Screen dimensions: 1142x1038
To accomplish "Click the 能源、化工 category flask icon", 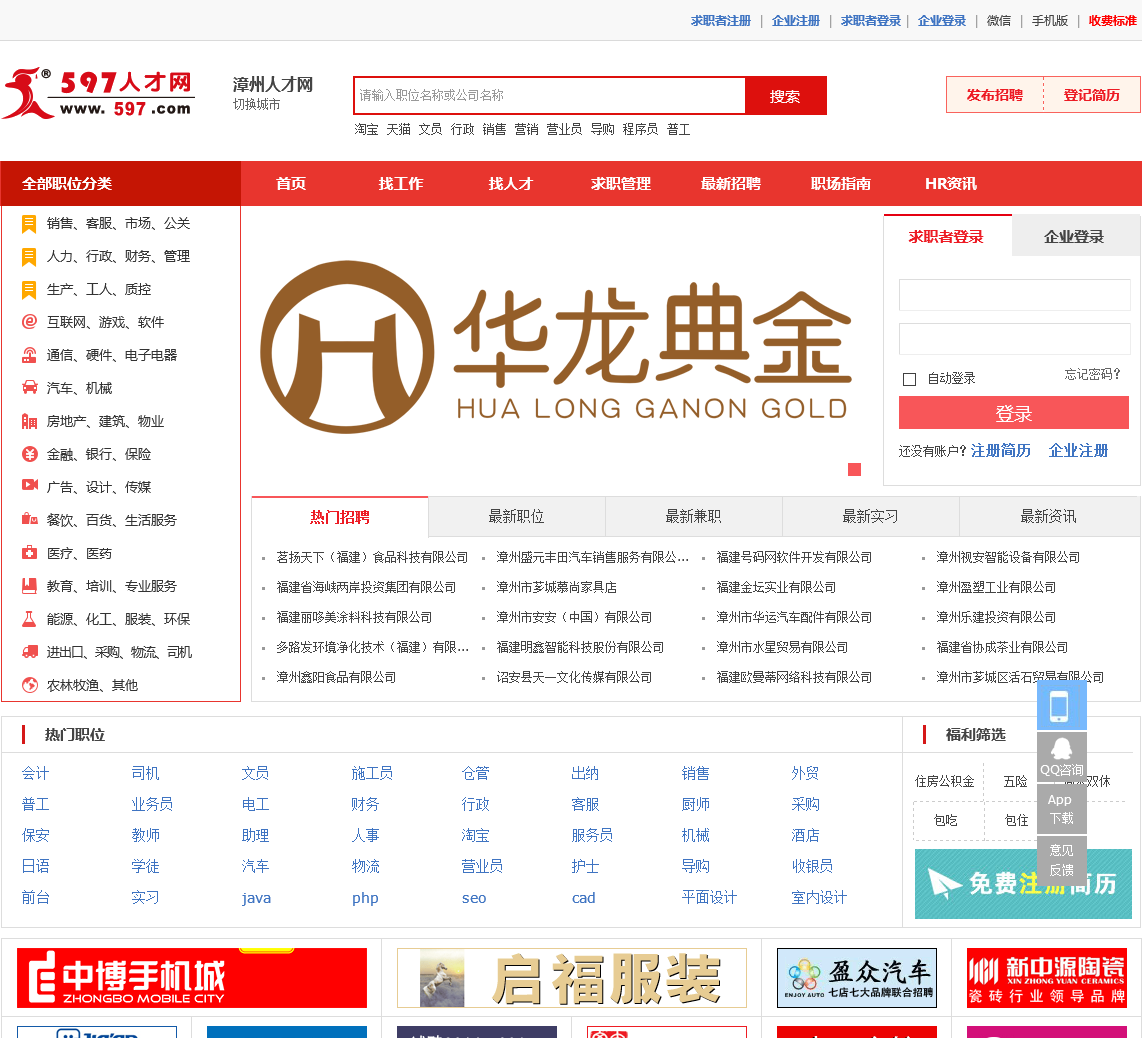I will 29,619.
